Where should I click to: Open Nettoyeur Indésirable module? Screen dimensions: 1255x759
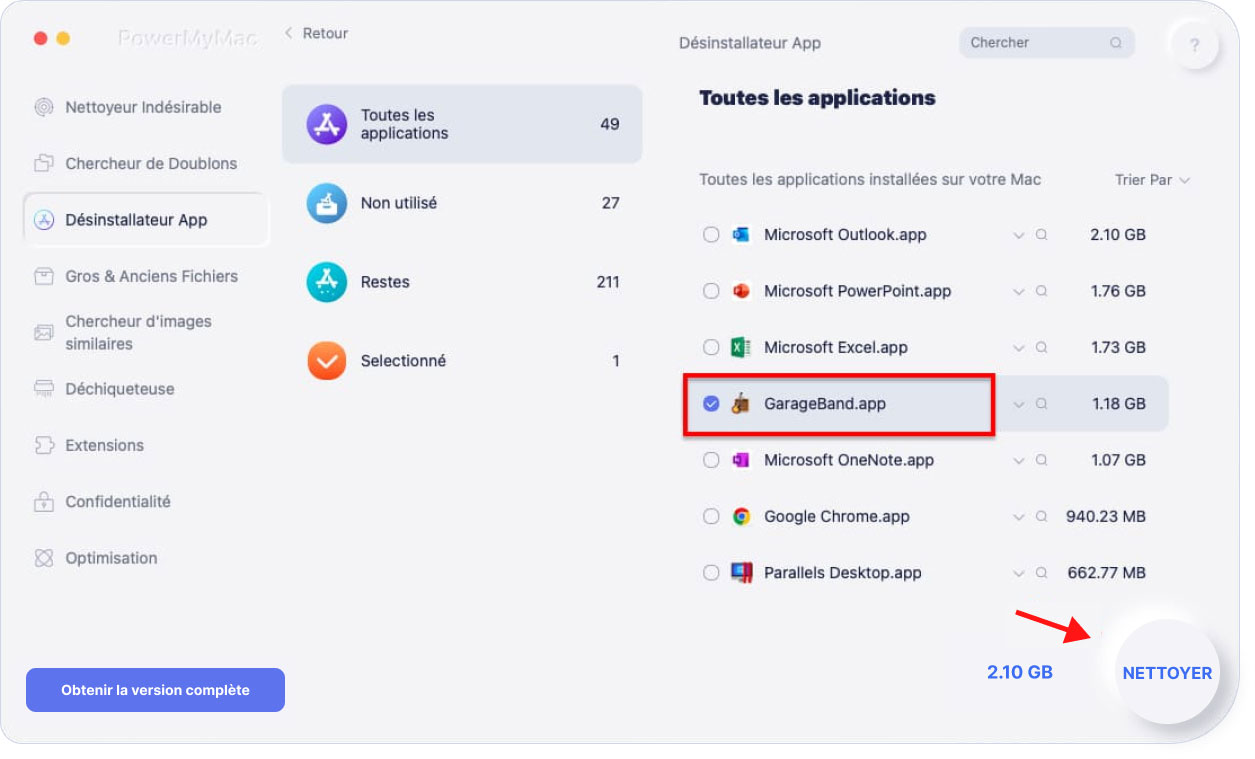pyautogui.click(x=145, y=107)
